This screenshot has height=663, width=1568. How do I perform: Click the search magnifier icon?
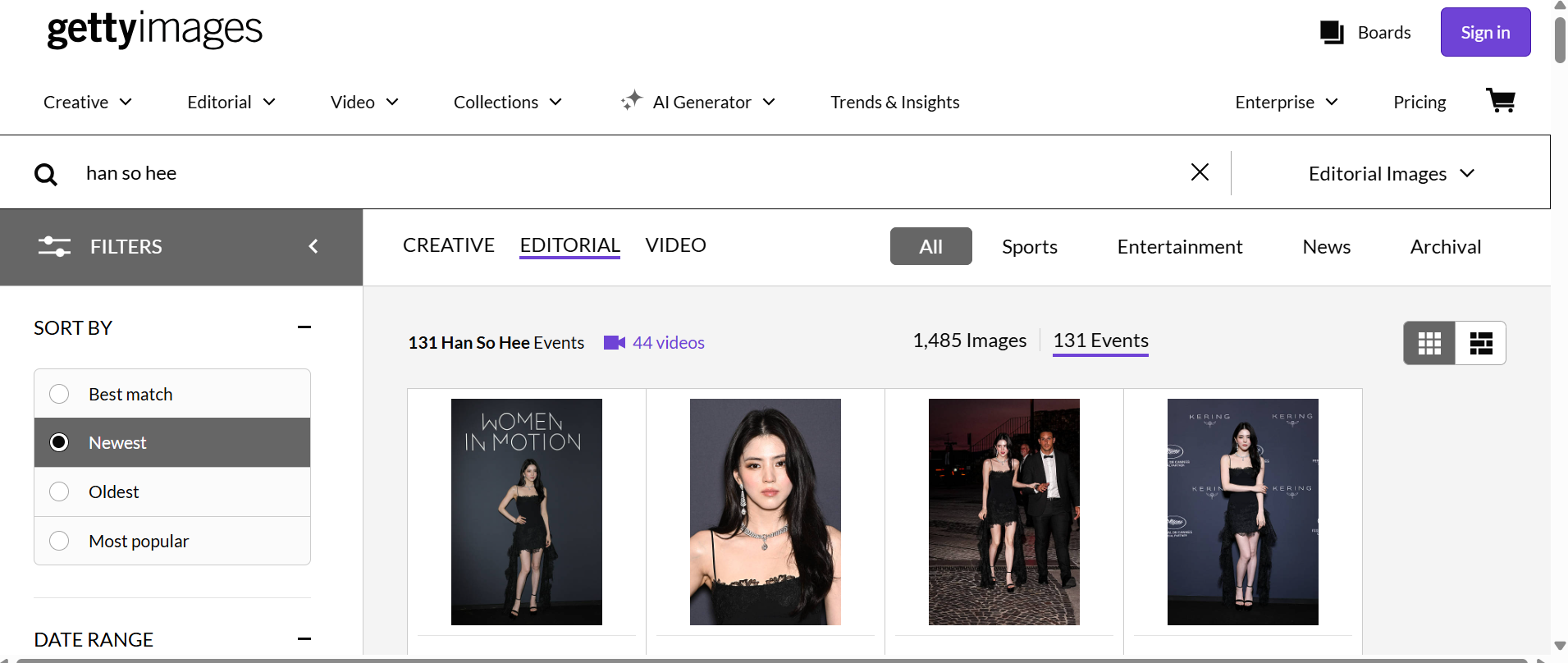tap(46, 174)
